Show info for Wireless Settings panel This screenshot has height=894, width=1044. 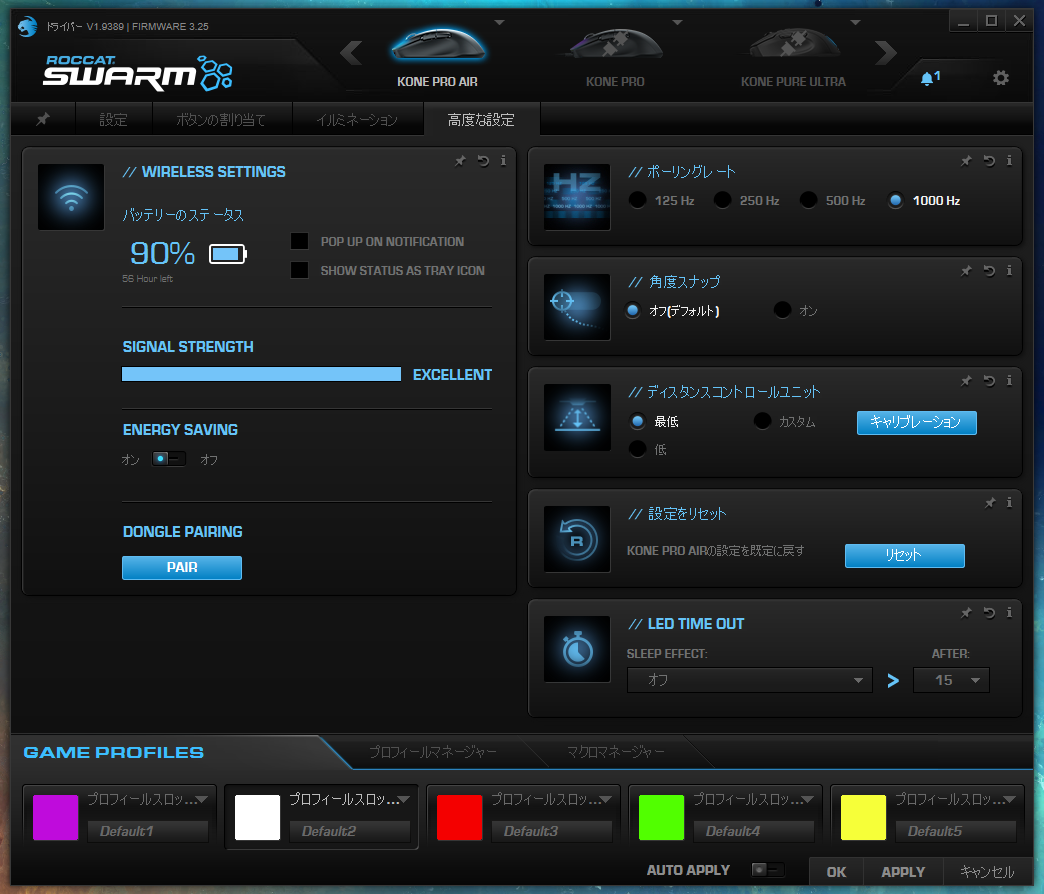pyautogui.click(x=503, y=161)
